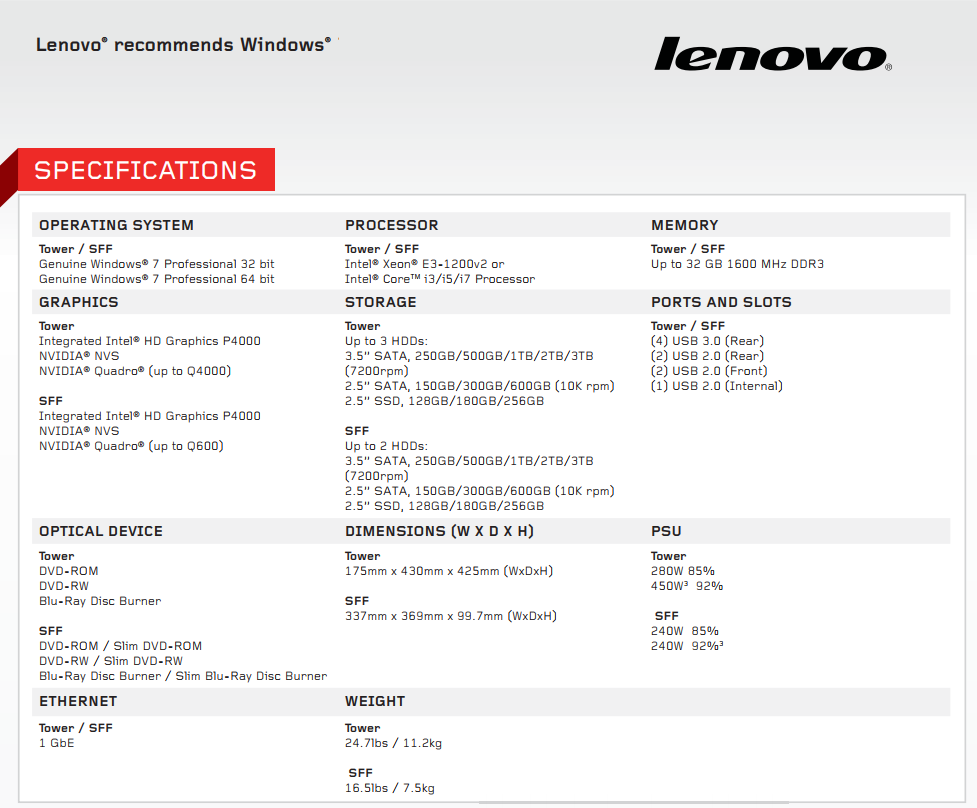Select the red SPECIFICATIONS banner title
This screenshot has width=977, height=808.
(x=145, y=170)
